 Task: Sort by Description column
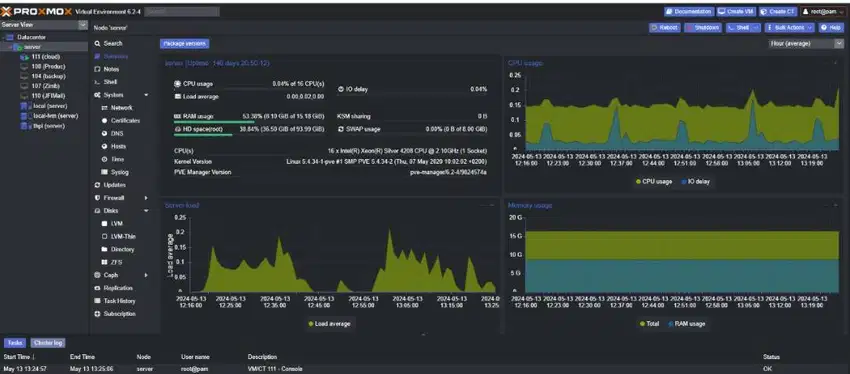[262, 357]
